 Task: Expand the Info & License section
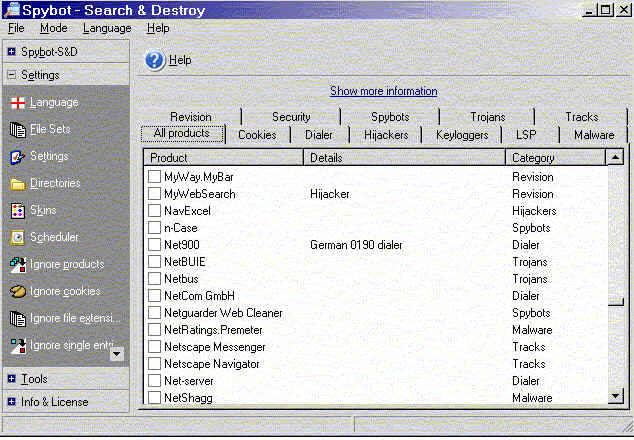tap(12, 402)
